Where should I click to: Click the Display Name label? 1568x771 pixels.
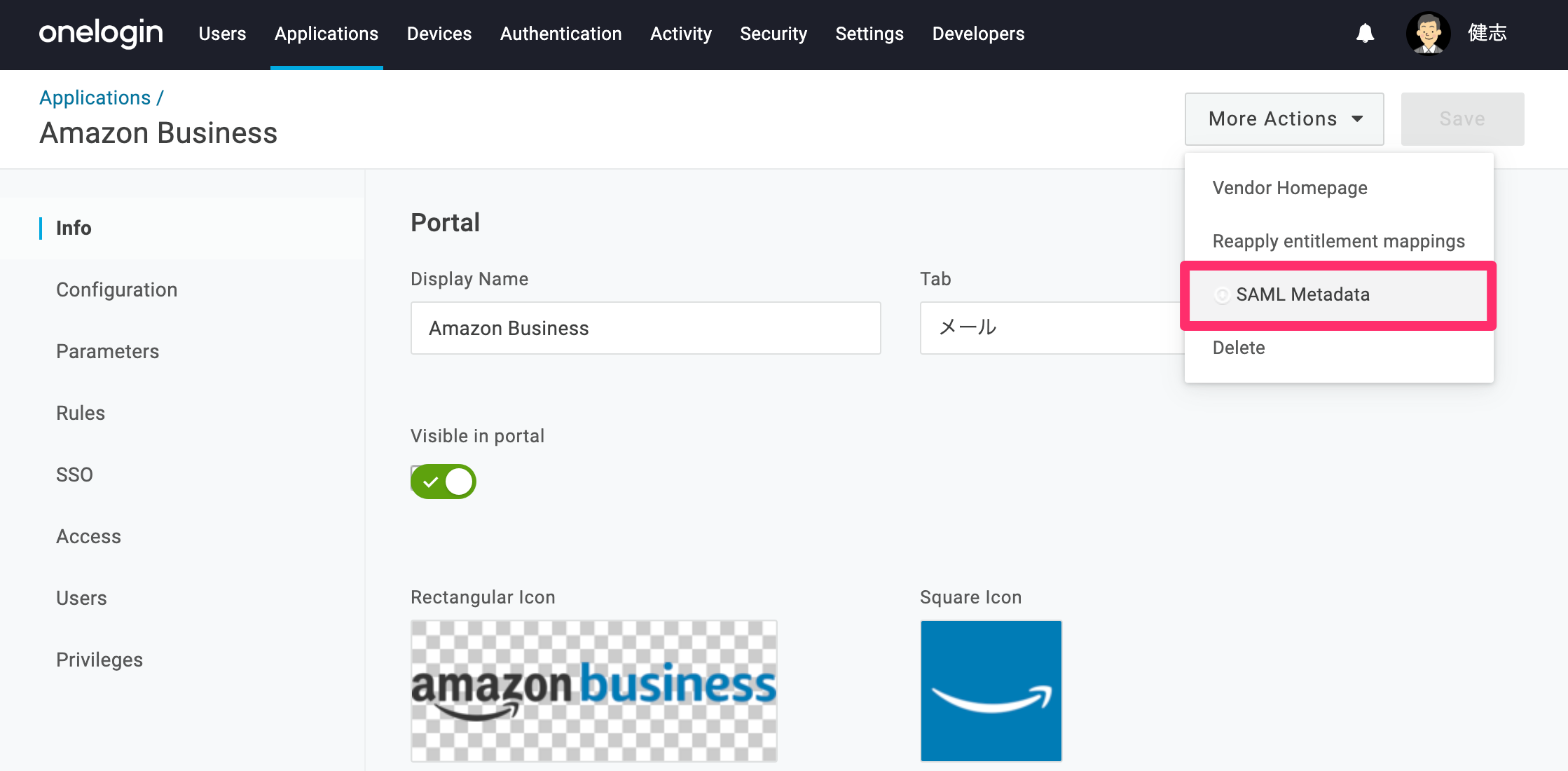click(469, 279)
